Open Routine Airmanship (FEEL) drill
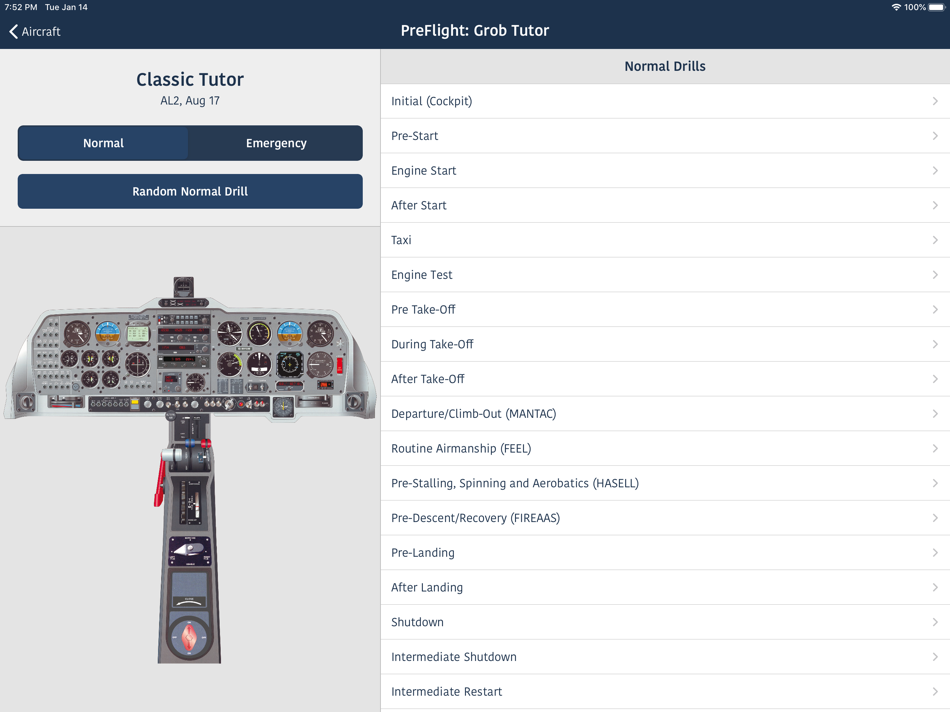Screen dimensions: 950x712 [665, 448]
